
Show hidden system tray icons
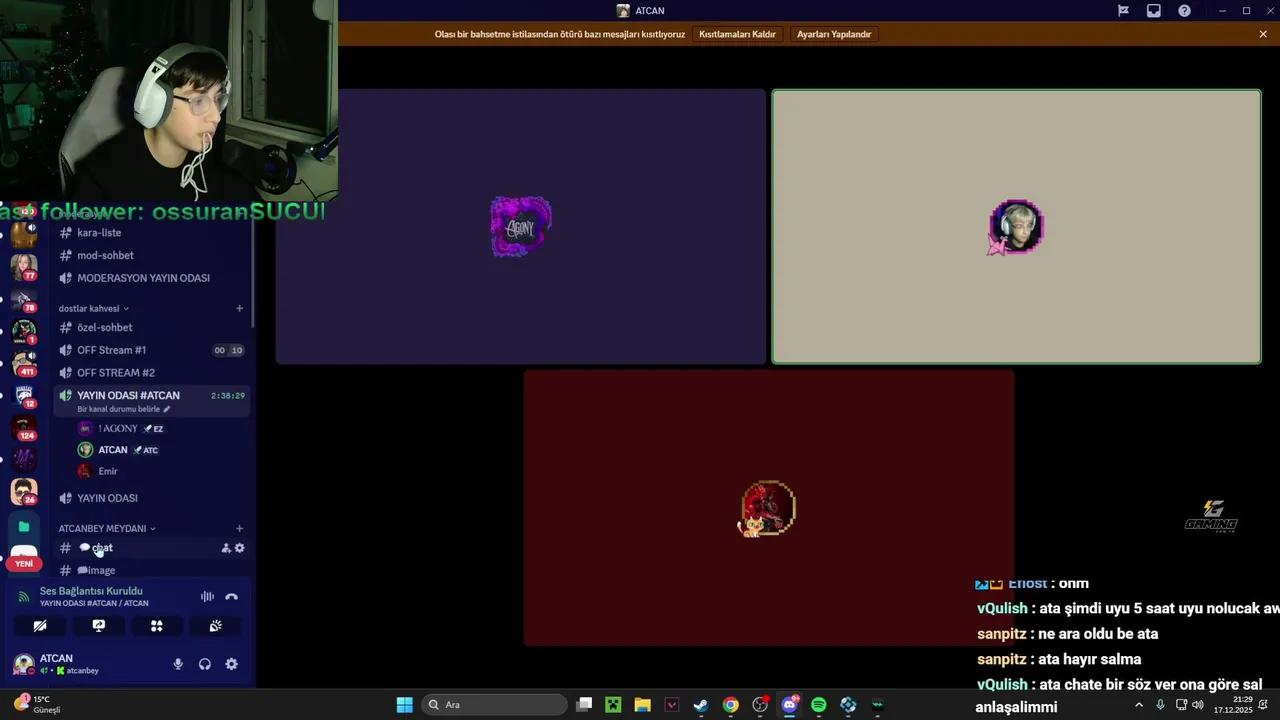click(x=1138, y=705)
